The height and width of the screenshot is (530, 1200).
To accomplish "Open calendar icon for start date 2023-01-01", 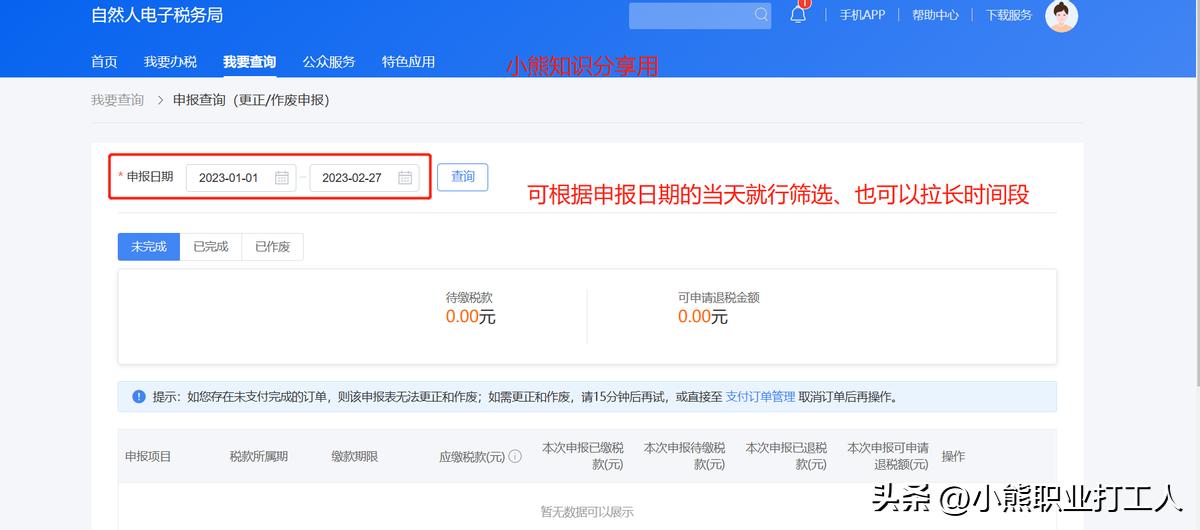I will click(282, 178).
